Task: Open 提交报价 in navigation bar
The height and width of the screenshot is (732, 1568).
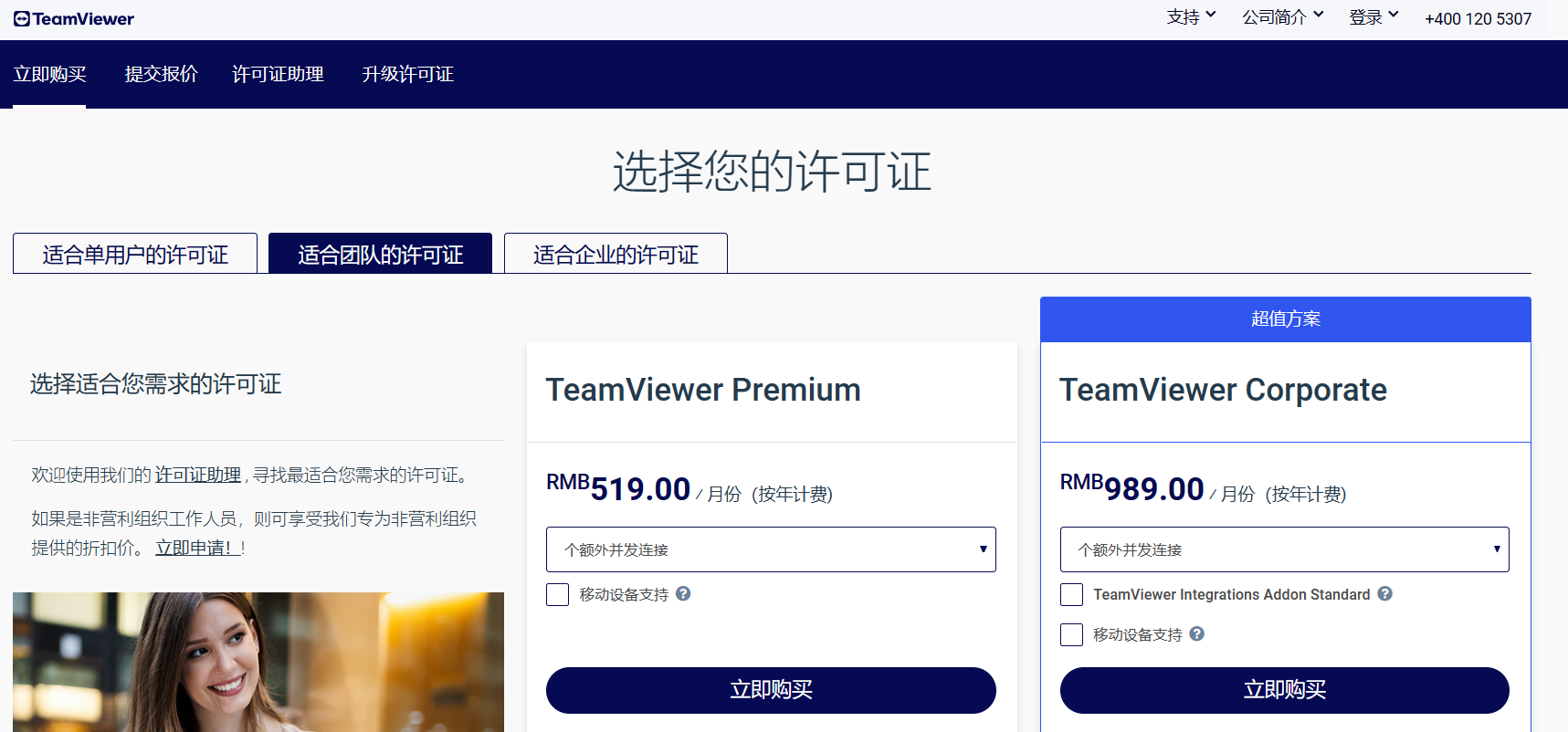Action: click(161, 74)
